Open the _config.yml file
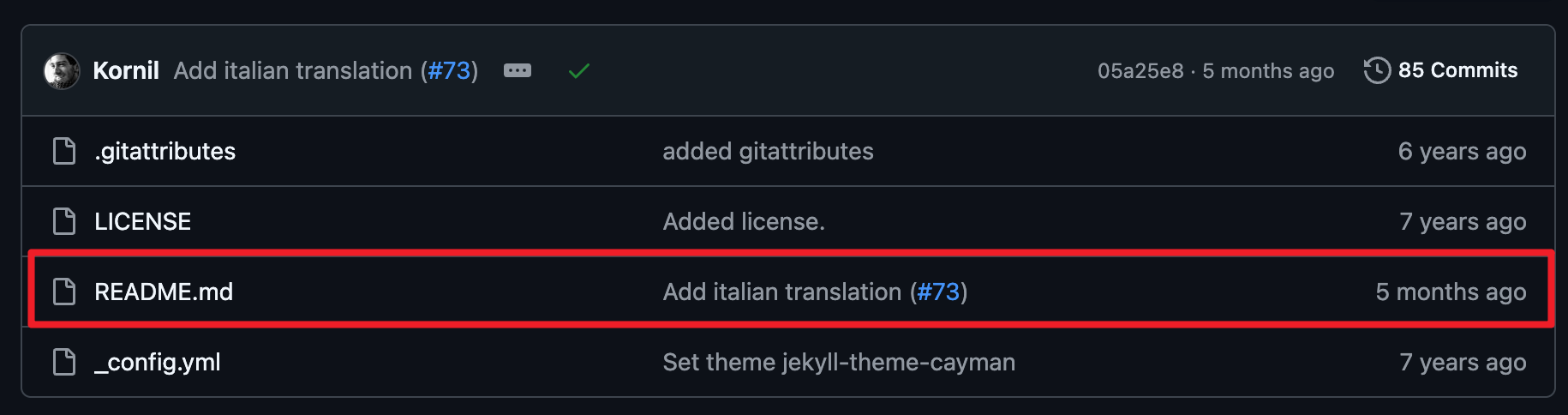The height and width of the screenshot is (415, 1568). 158,362
